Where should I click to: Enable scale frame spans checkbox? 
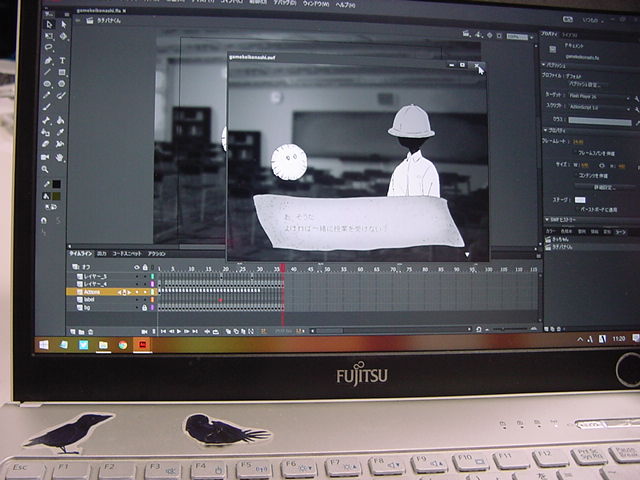coord(575,153)
